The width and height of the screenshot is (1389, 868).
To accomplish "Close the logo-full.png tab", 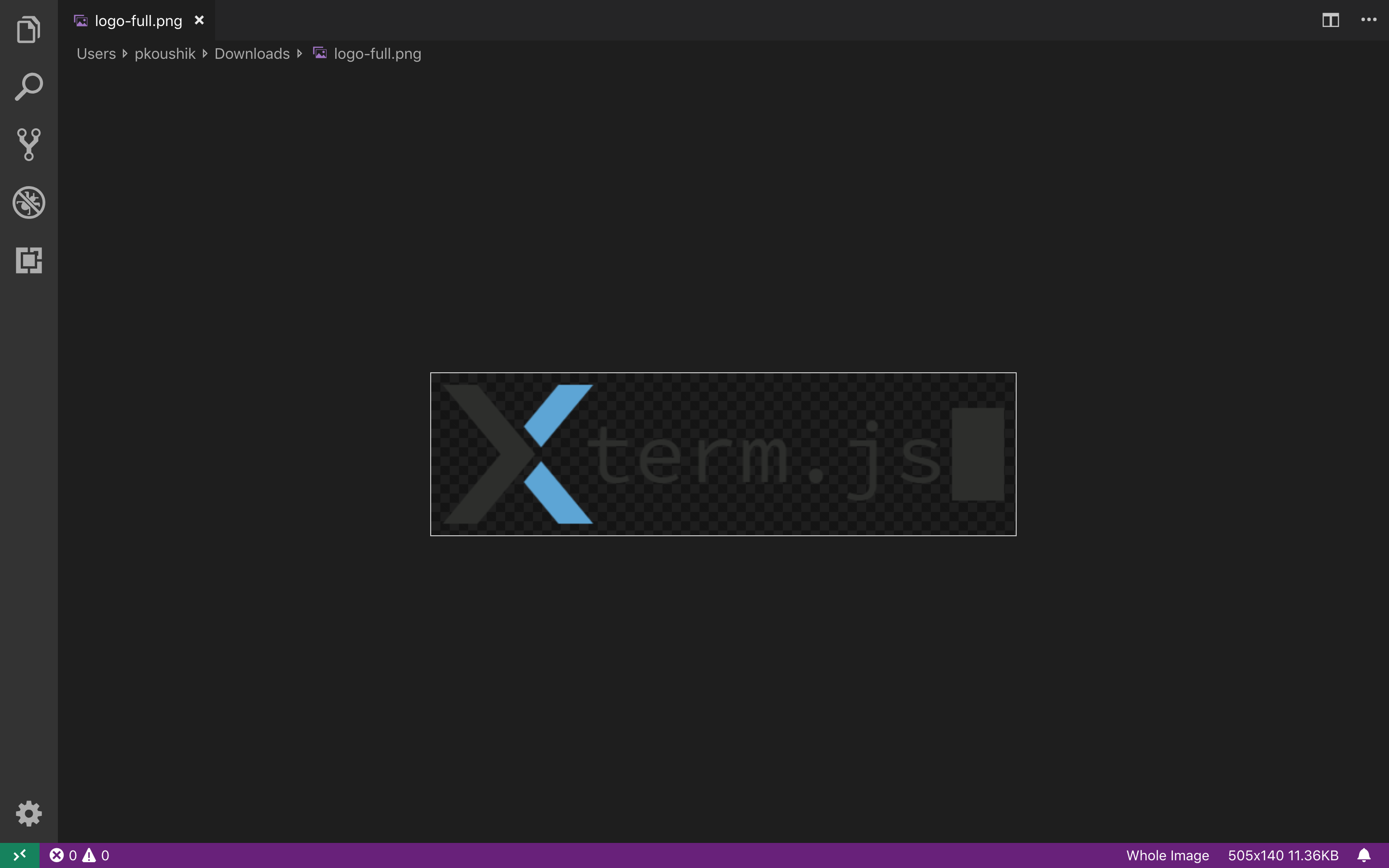I will [199, 20].
